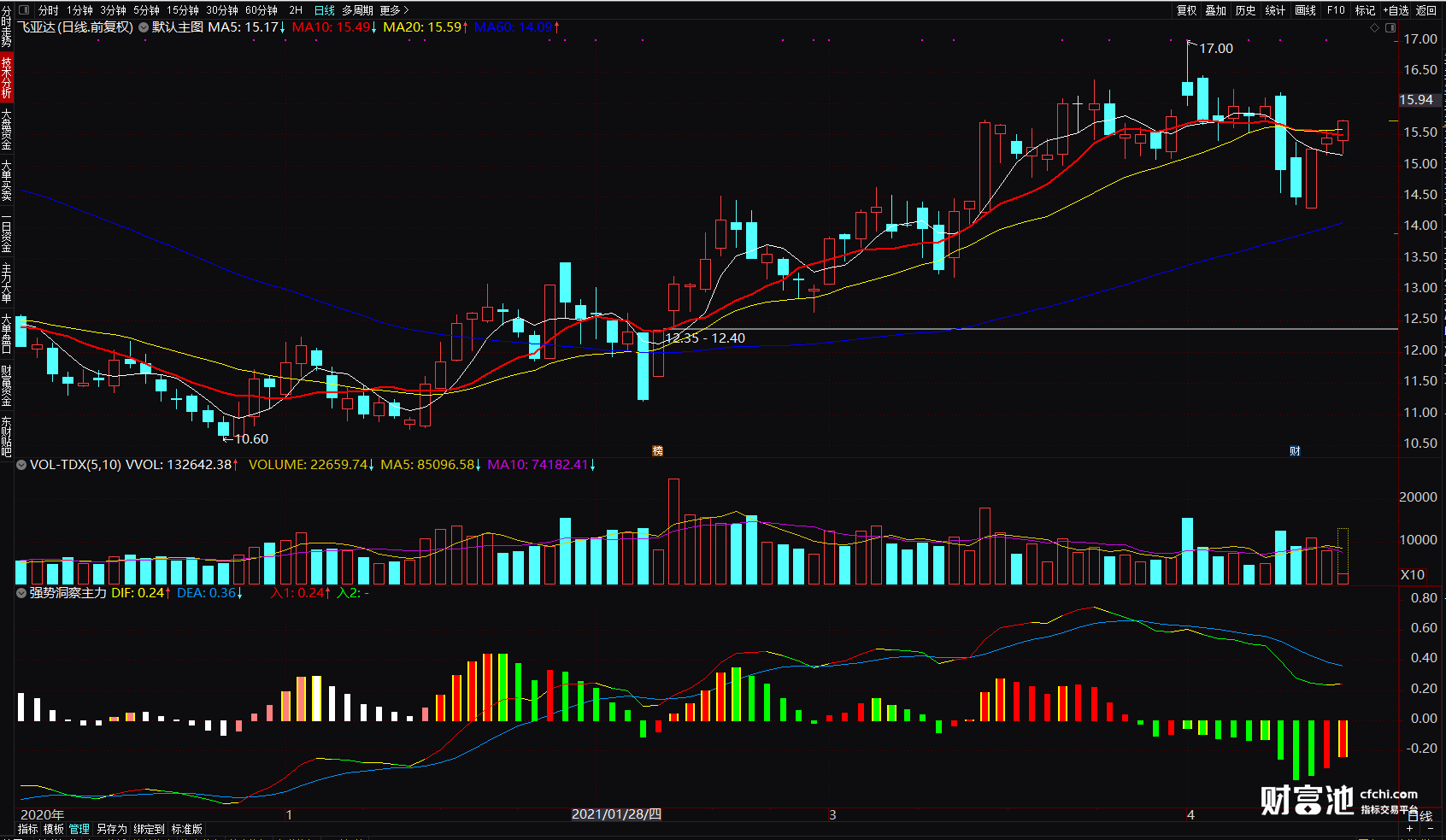The image size is (1446, 840).
Task: Click the 2020年 label on time axis
Action: pyautogui.click(x=42, y=814)
